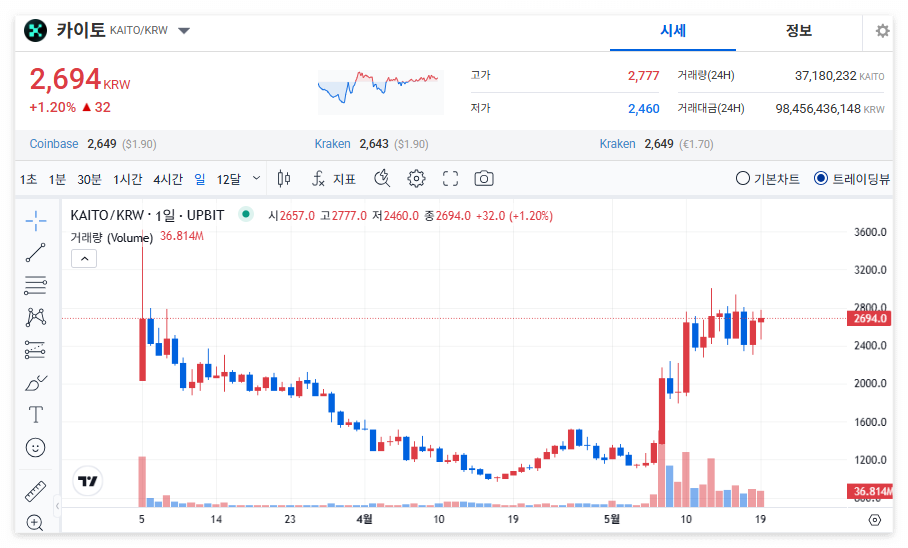Click the 3600.0 price scale label
The width and height of the screenshot is (908, 548).
coord(870,232)
